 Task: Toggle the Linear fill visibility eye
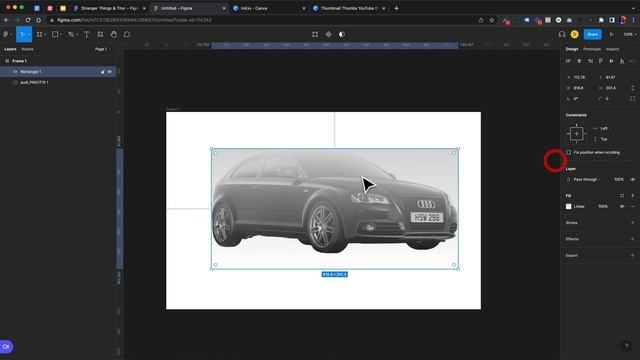[622, 207]
